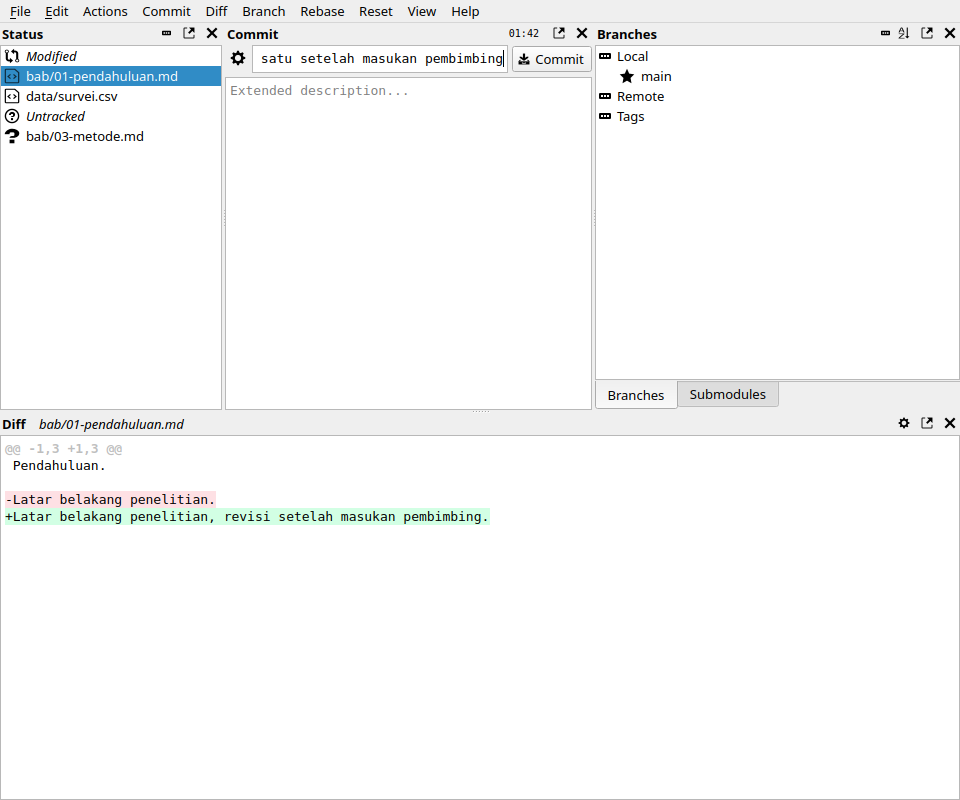Image resolution: width=960 pixels, height=800 pixels.
Task: Open the Diff menu
Action: tap(216, 12)
